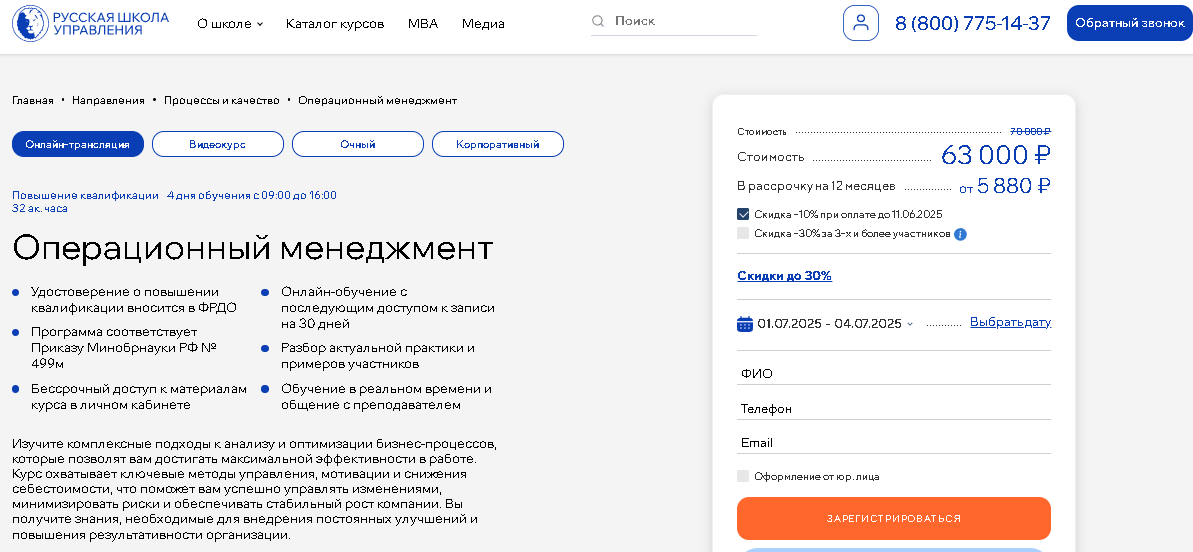Check the 'Оформление от юр. лица' box
The height and width of the screenshot is (552, 1193).
tap(743, 477)
